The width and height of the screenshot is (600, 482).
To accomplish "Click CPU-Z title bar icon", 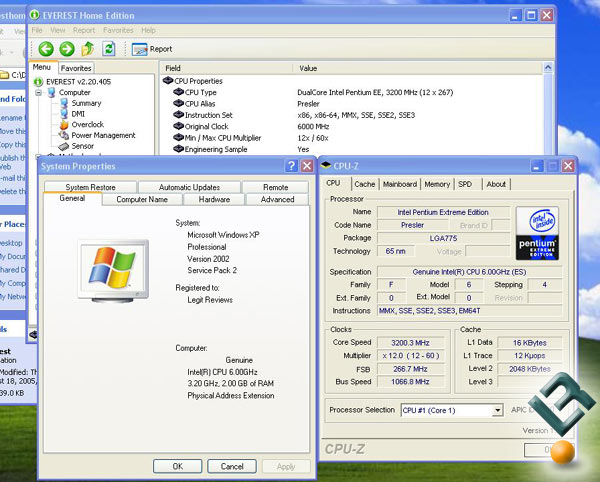I will coord(326,165).
